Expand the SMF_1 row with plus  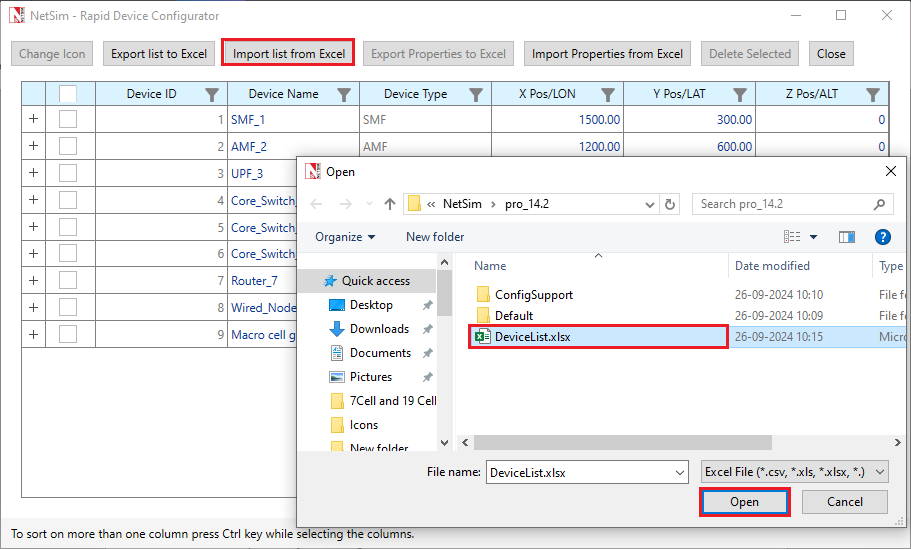click(34, 119)
